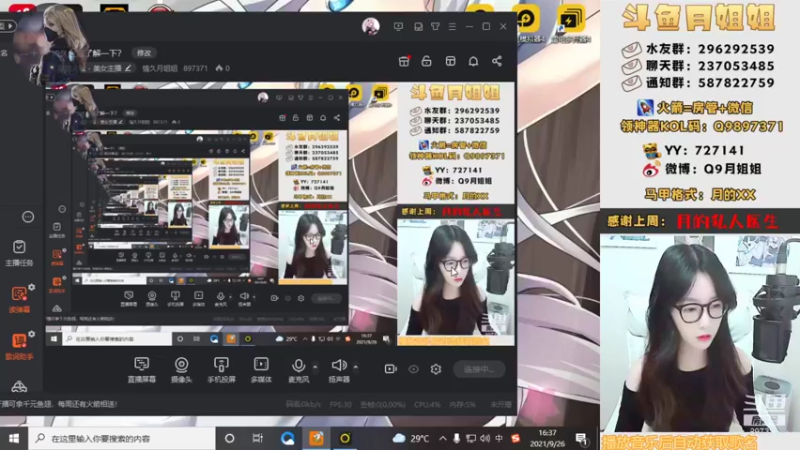Click the CPU:4% status readout
Screen dimensions: 800x450
tap(428, 404)
